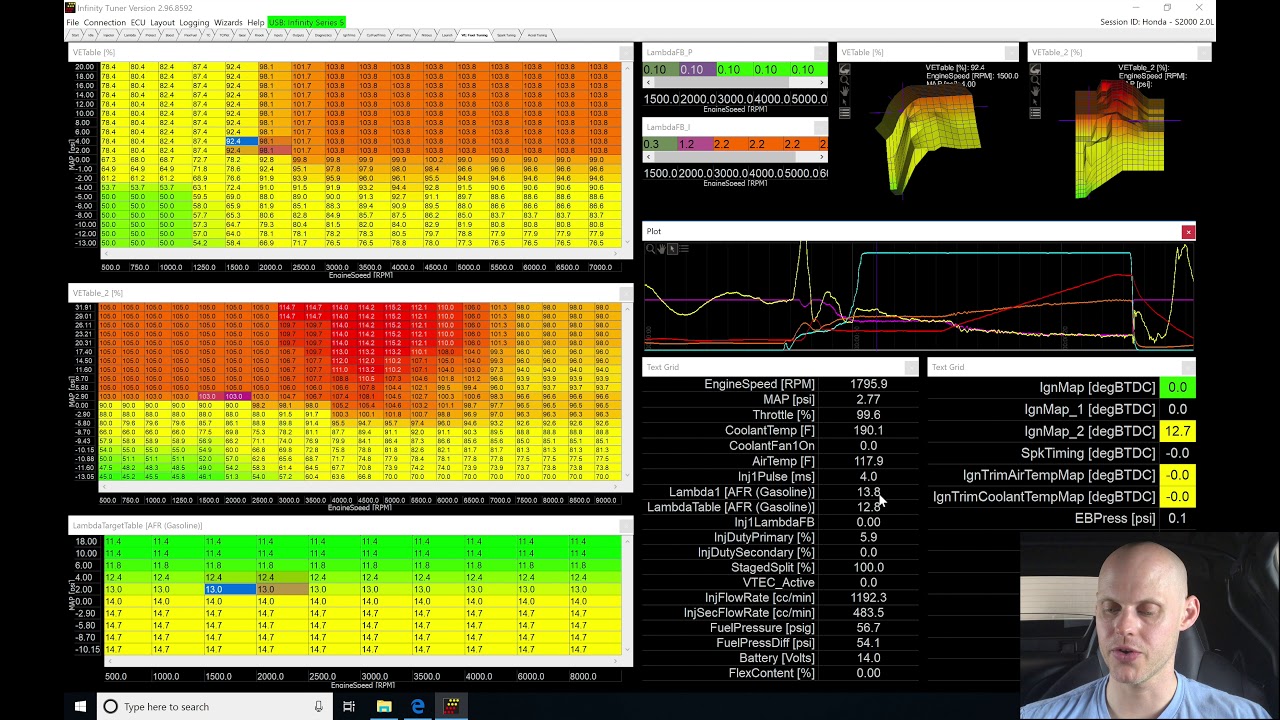
Task: Select zoom magnifier in first VETable 3D view
Action: point(845,80)
